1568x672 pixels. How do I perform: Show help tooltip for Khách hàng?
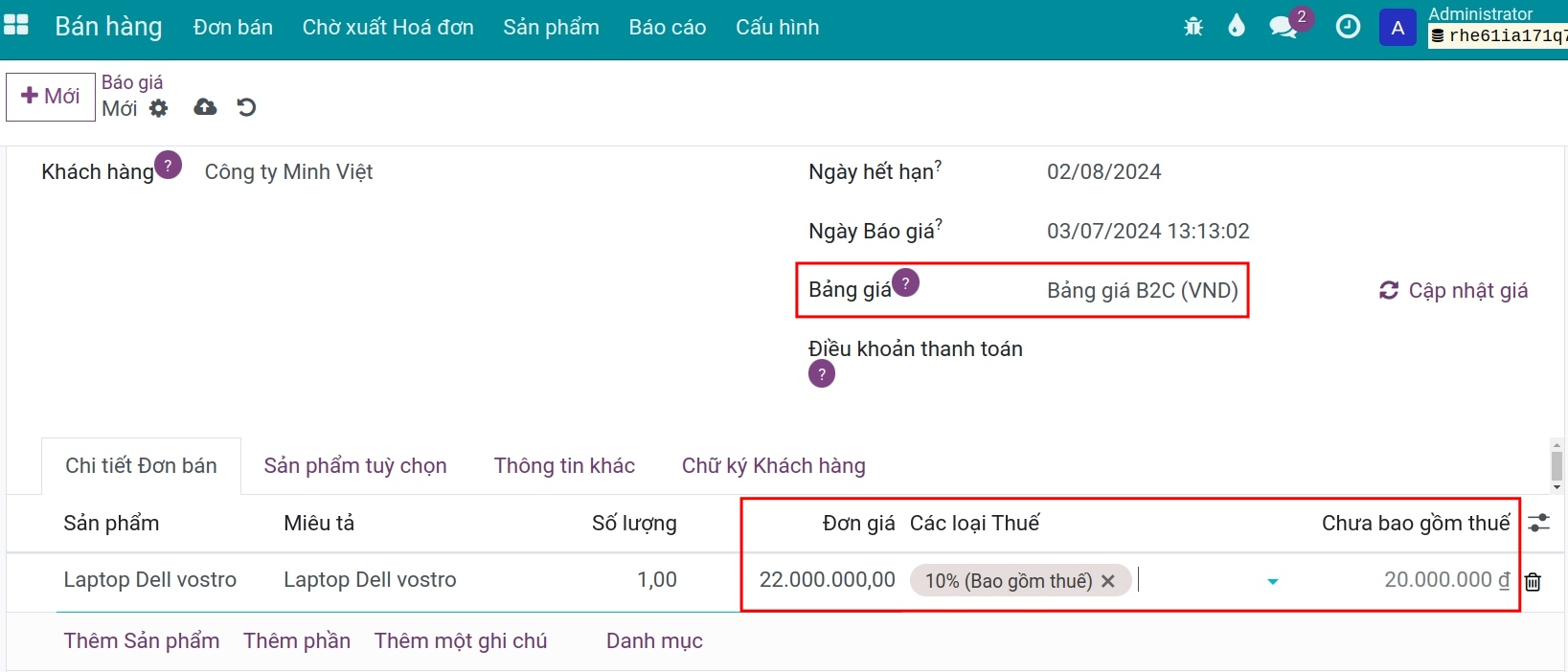[x=168, y=166]
